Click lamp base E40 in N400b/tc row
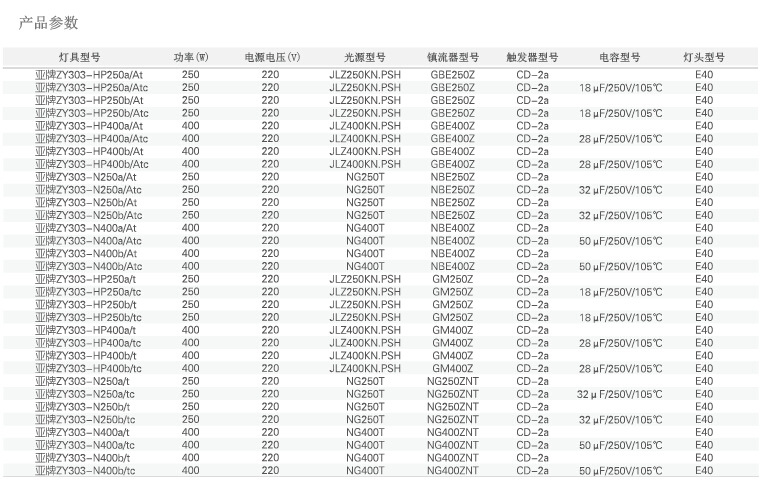 pos(704,471)
